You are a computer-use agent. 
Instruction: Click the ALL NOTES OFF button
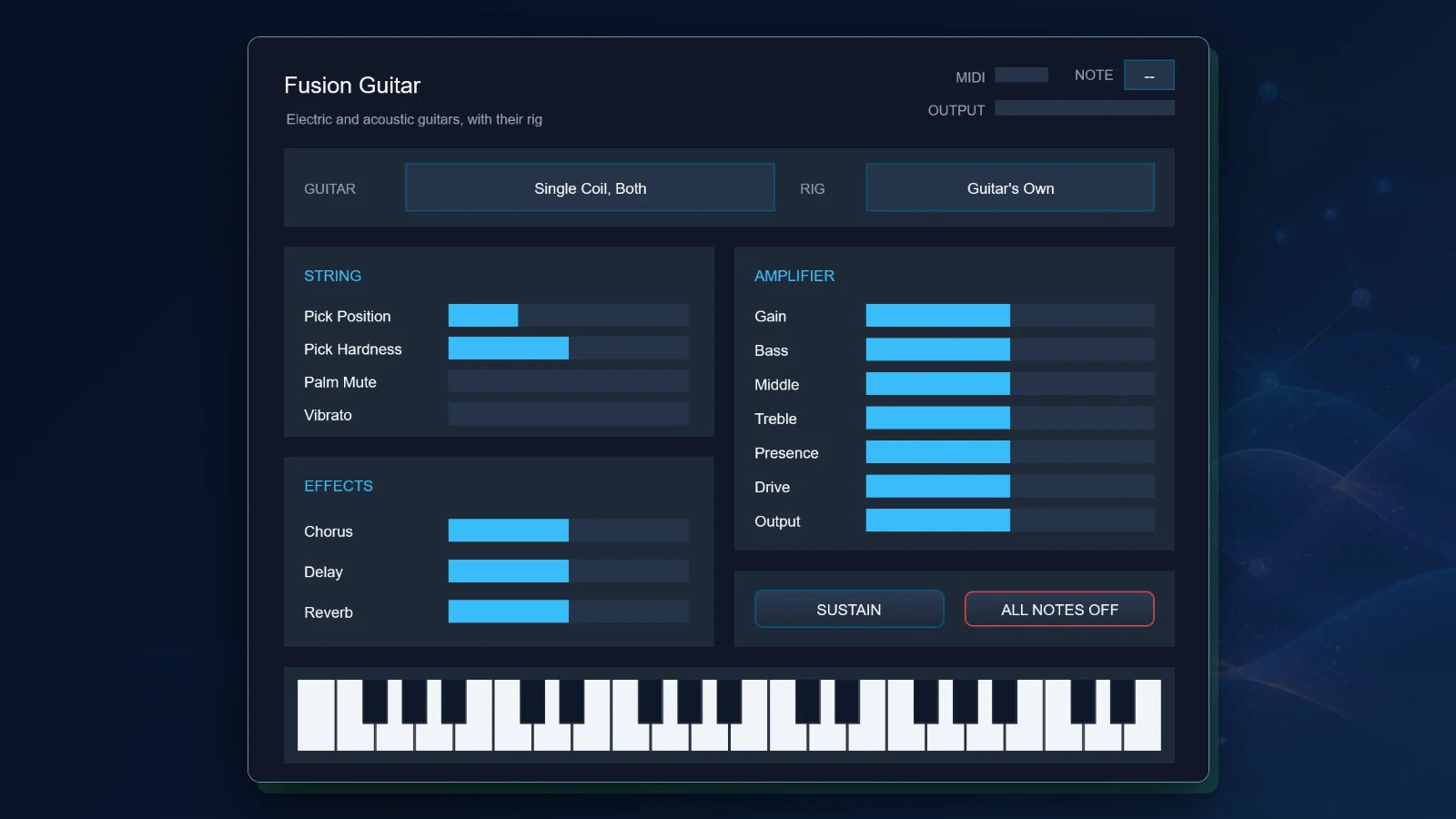coord(1059,609)
